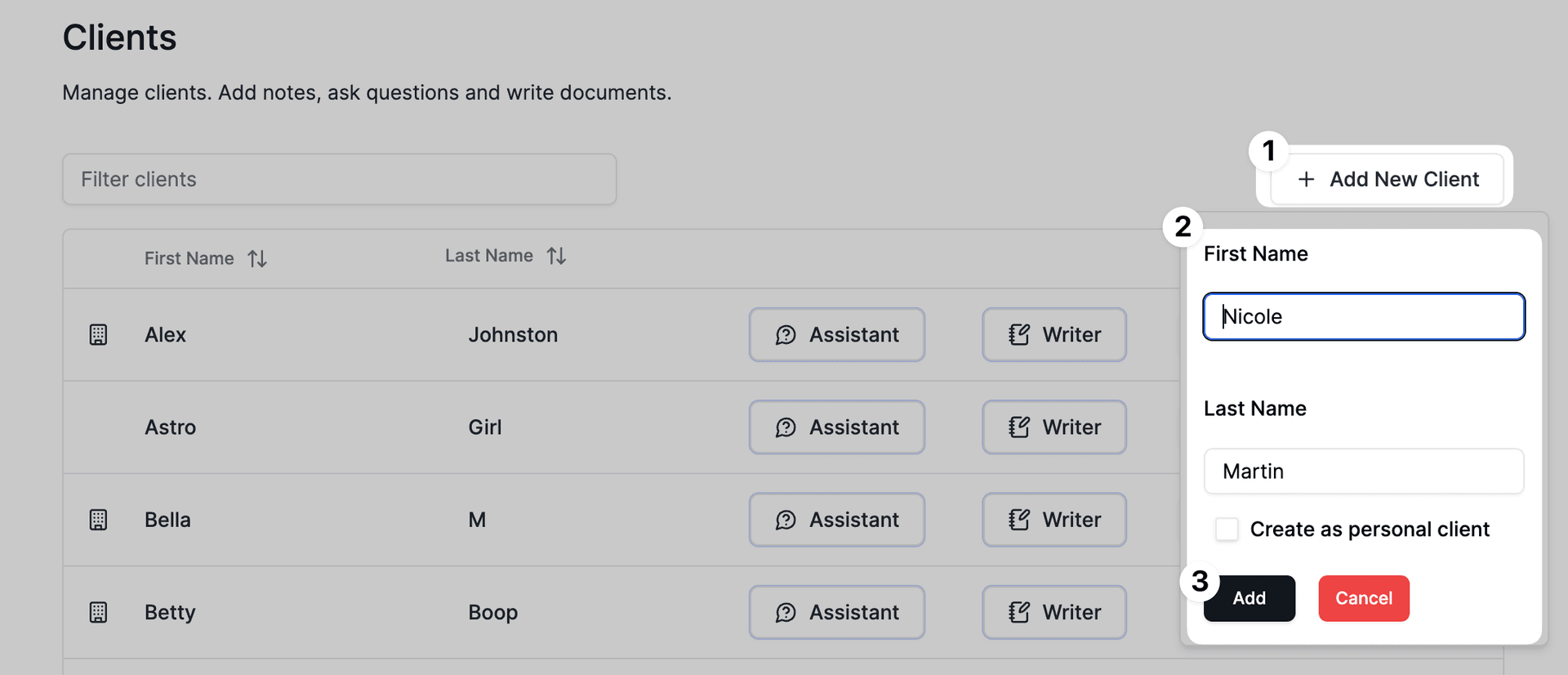Open Writer for Alex Johnston
This screenshot has height=675, width=1568.
point(1053,335)
